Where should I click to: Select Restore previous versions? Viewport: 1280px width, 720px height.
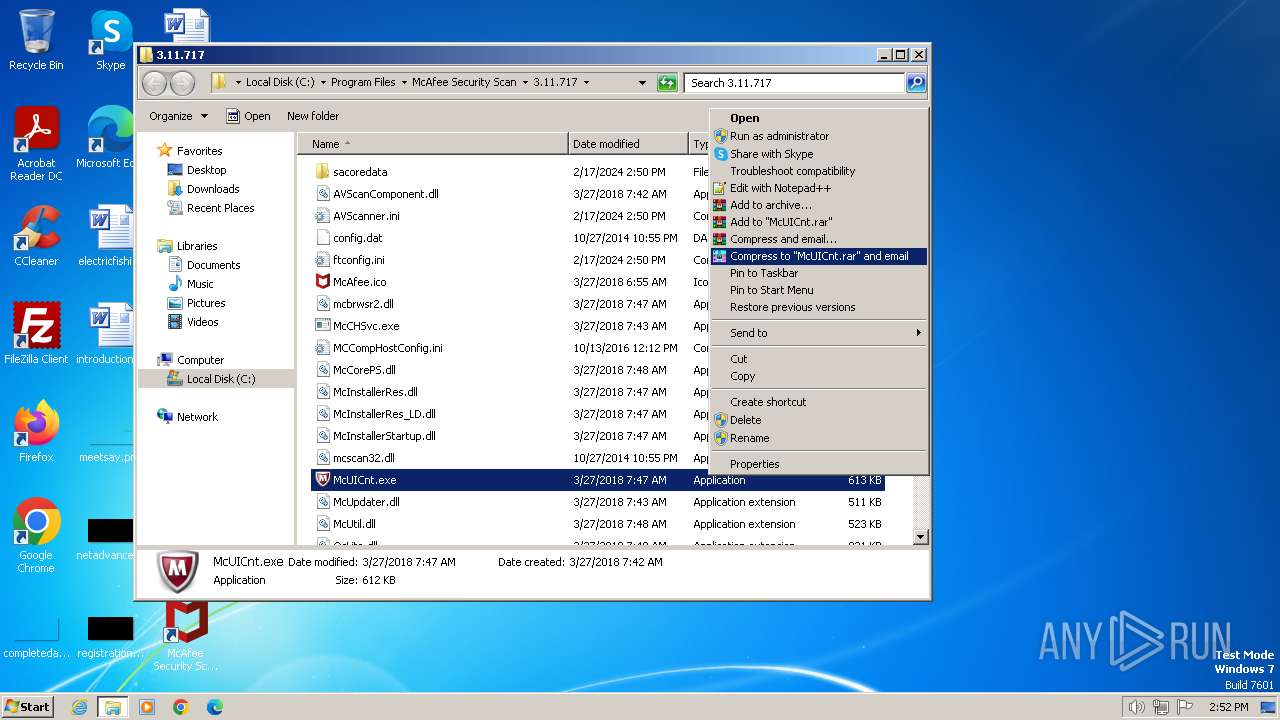click(x=819, y=307)
